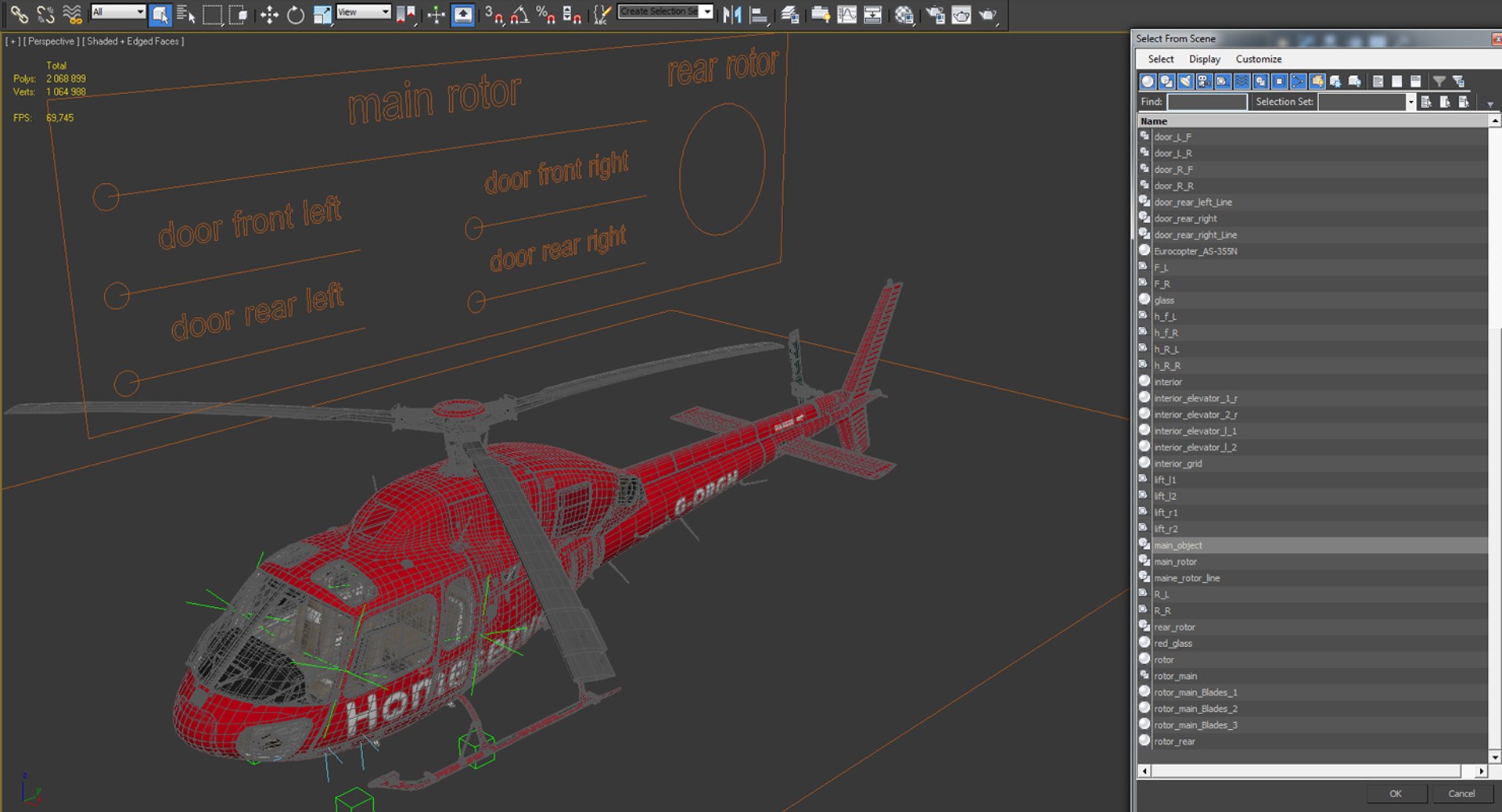Open the viewport [+] menu
Image resolution: width=1502 pixels, height=812 pixels.
coord(13,41)
